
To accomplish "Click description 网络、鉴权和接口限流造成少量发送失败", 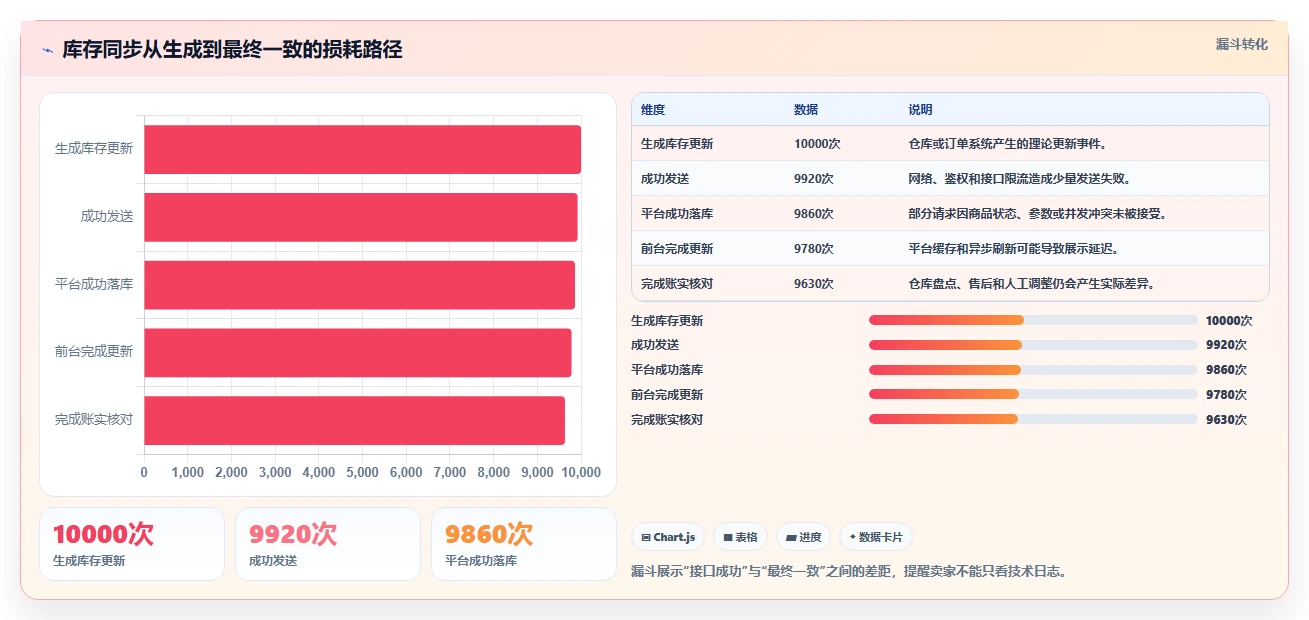I will pos(1019,178).
